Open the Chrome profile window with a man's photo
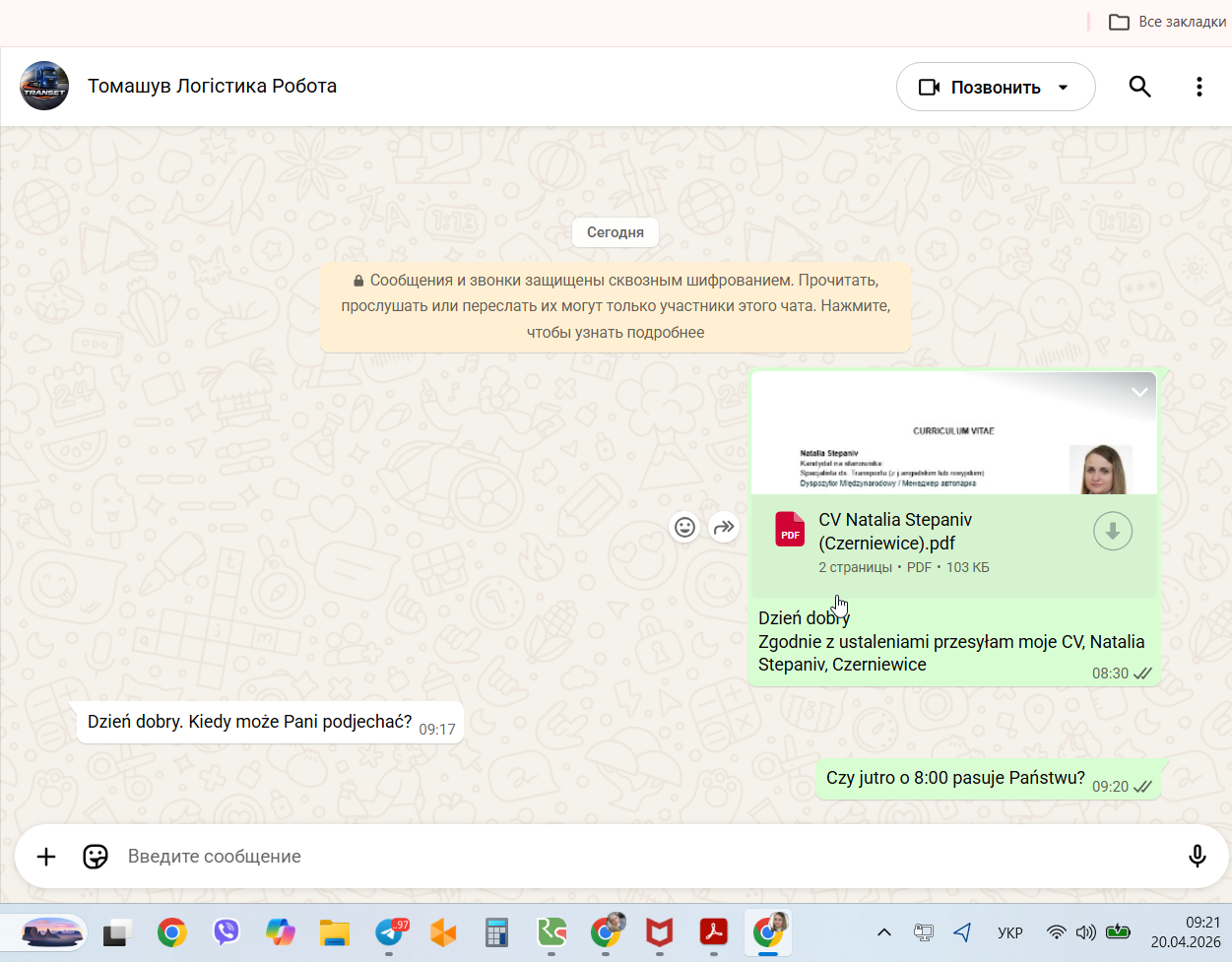Screen dimensions: 1232x962 [x=607, y=930]
